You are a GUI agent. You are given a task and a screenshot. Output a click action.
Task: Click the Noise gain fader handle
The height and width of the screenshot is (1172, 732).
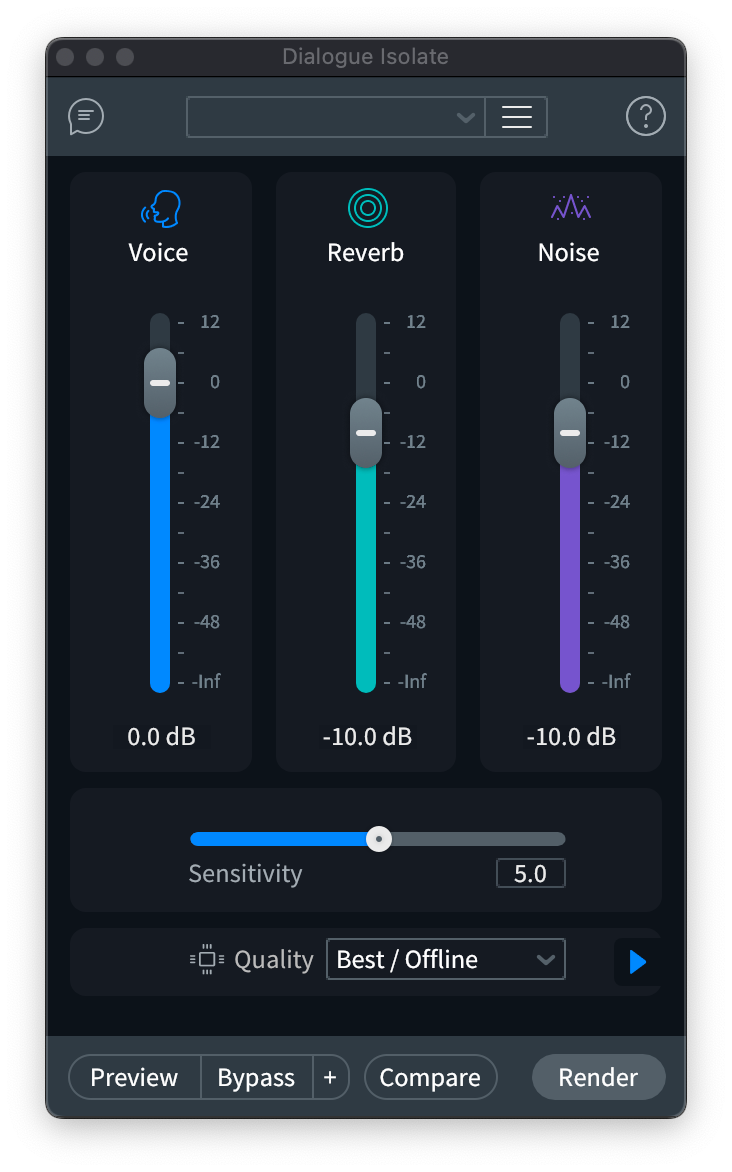pyautogui.click(x=570, y=433)
